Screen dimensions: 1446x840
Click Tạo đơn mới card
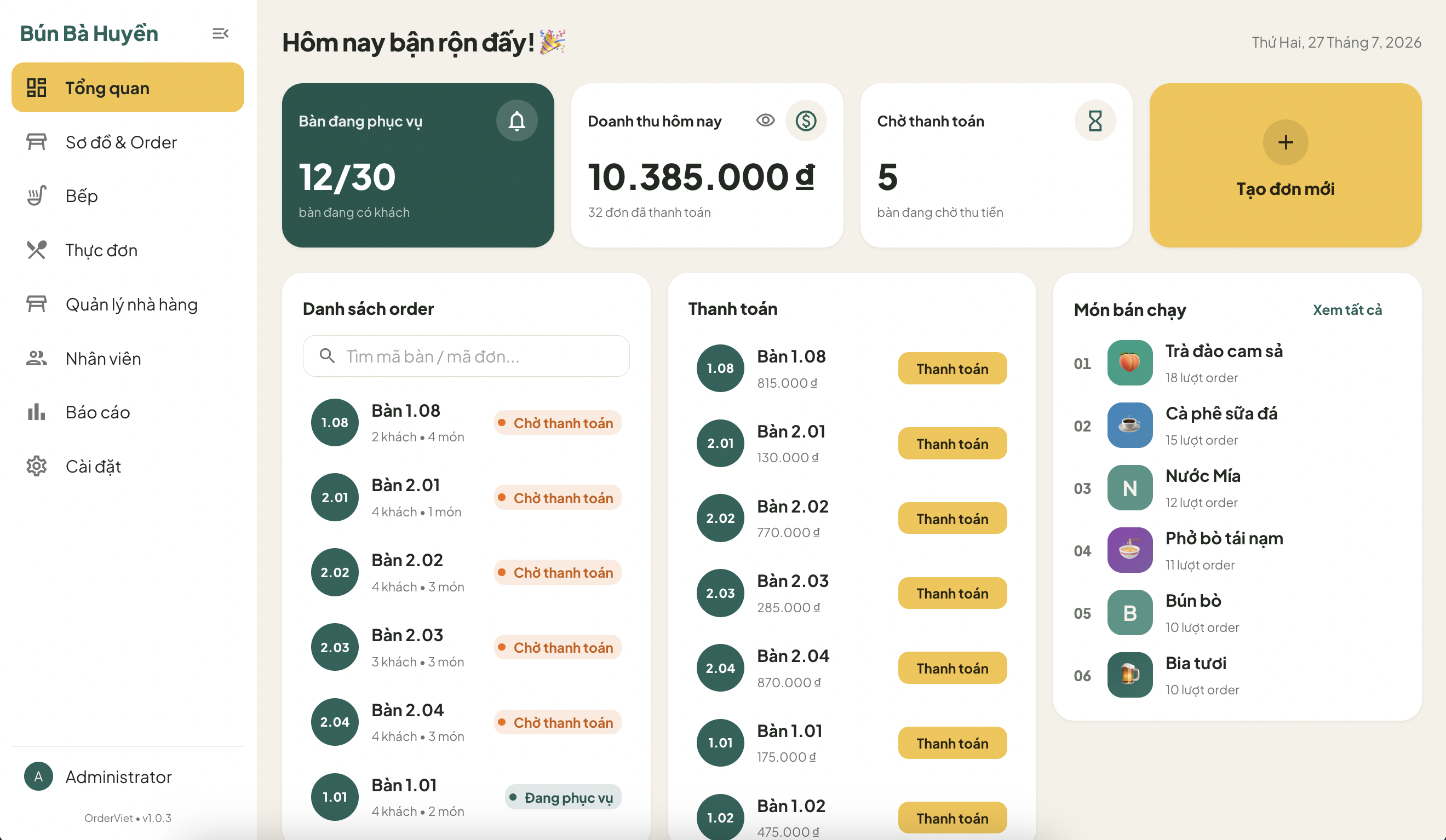point(1286,165)
